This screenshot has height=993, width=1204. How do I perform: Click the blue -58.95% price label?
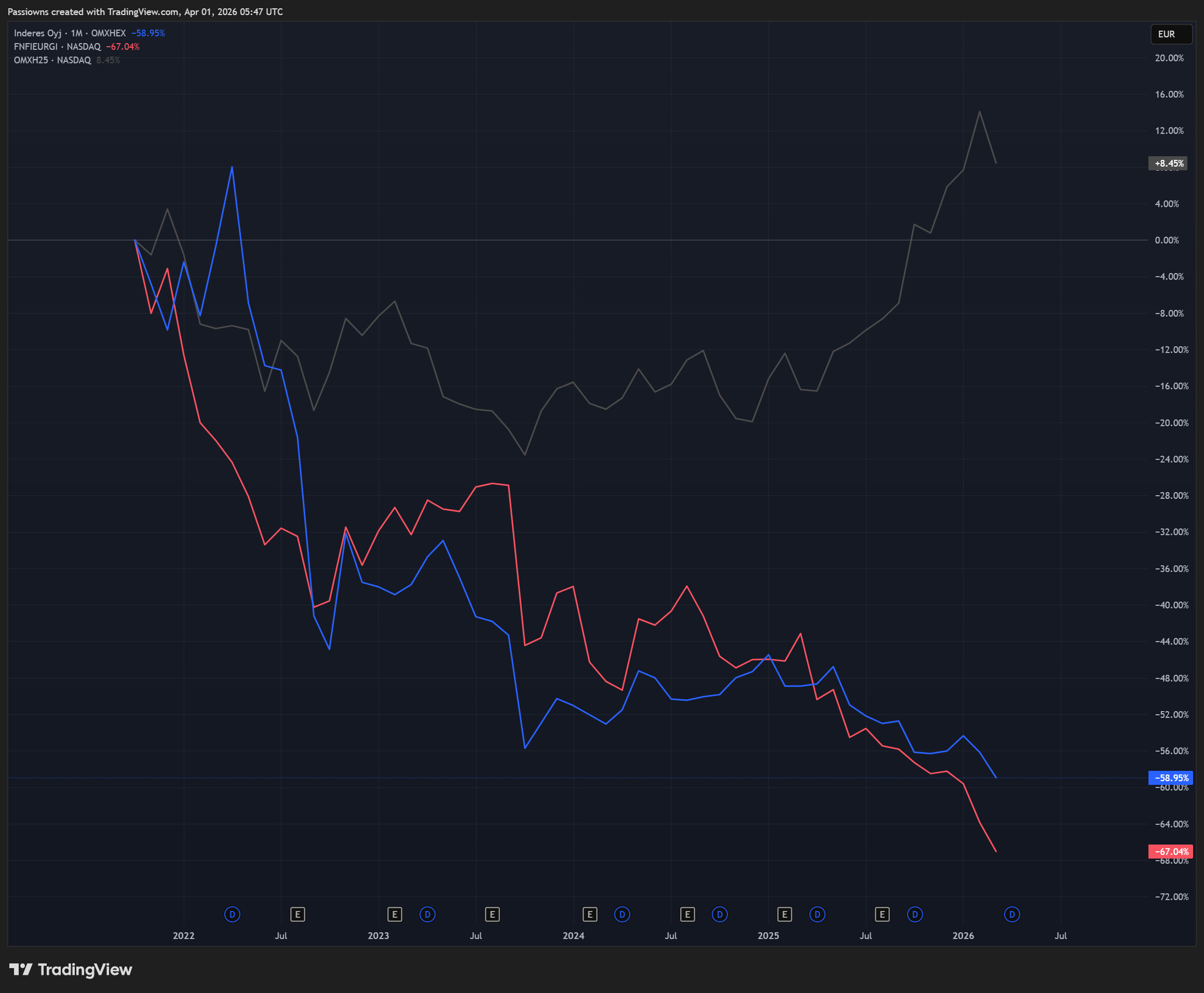coord(1170,778)
